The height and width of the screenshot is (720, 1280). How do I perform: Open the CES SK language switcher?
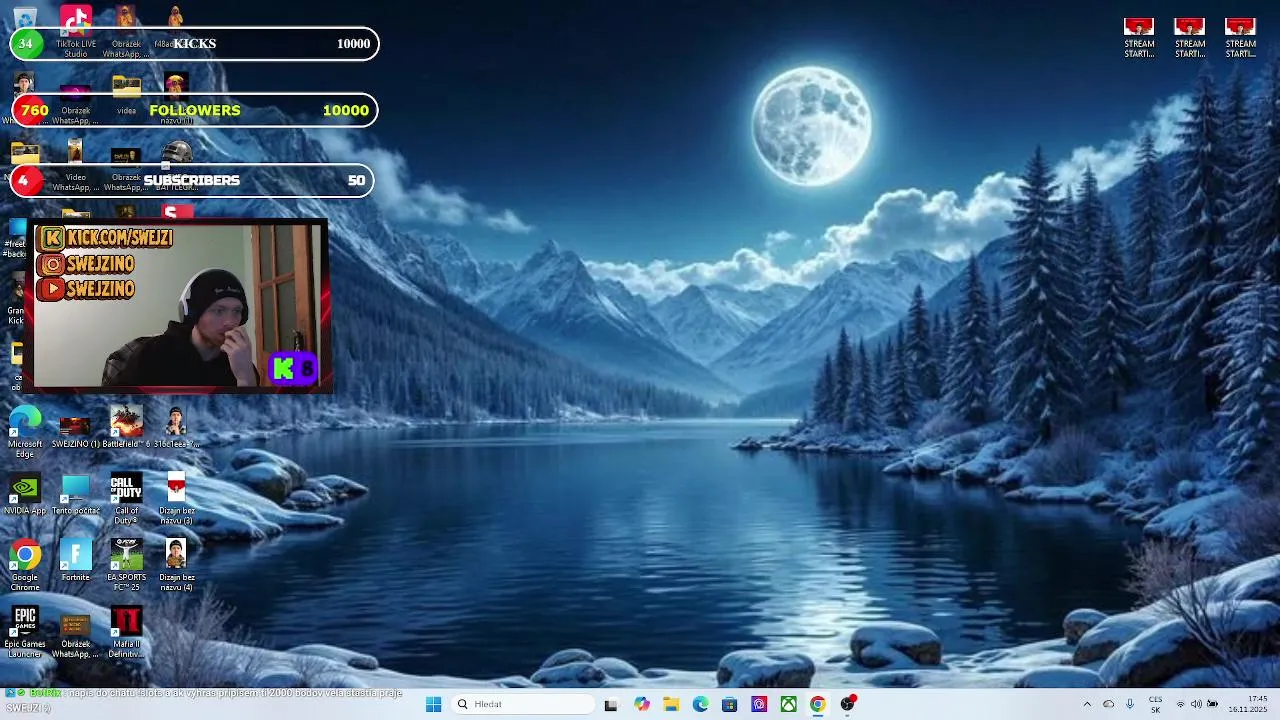point(1156,704)
